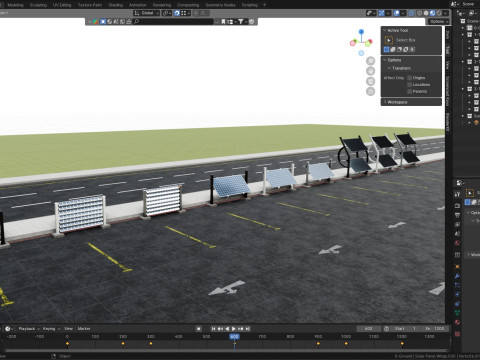Click the keyframe diamond at frame 200
Screen dimensions: 480x360
tap(123, 343)
